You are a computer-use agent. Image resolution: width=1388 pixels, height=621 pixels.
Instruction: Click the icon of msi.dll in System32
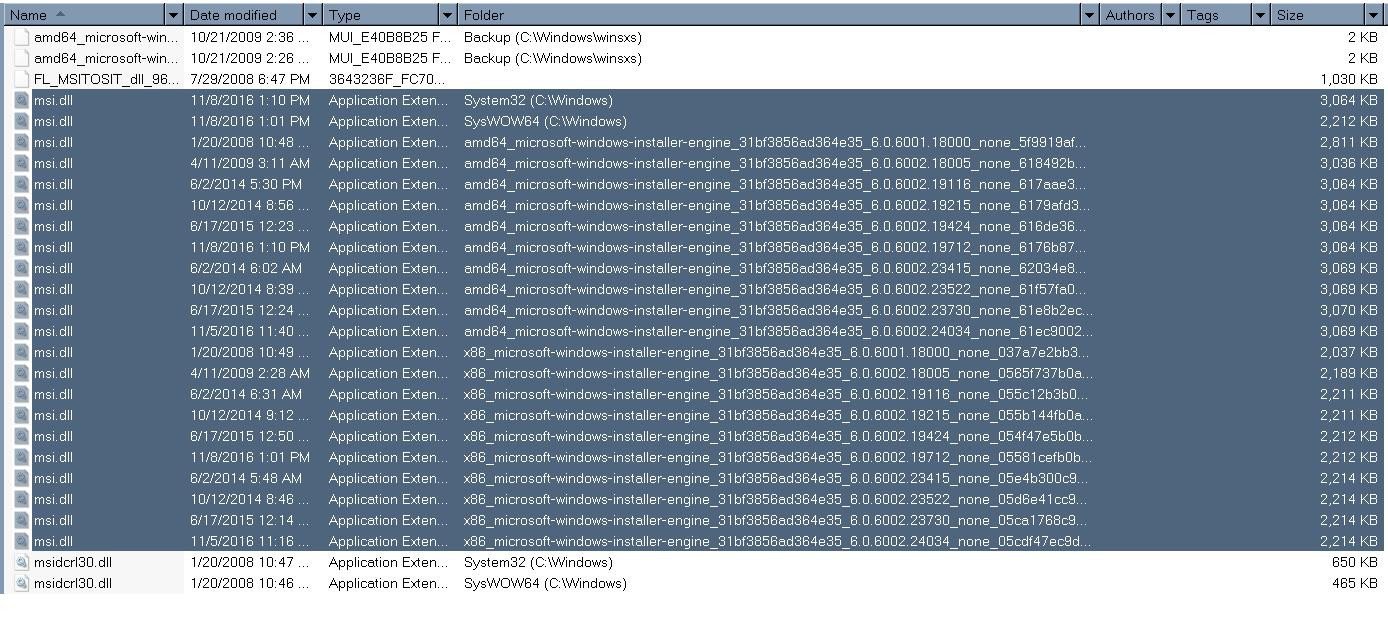(x=21, y=100)
